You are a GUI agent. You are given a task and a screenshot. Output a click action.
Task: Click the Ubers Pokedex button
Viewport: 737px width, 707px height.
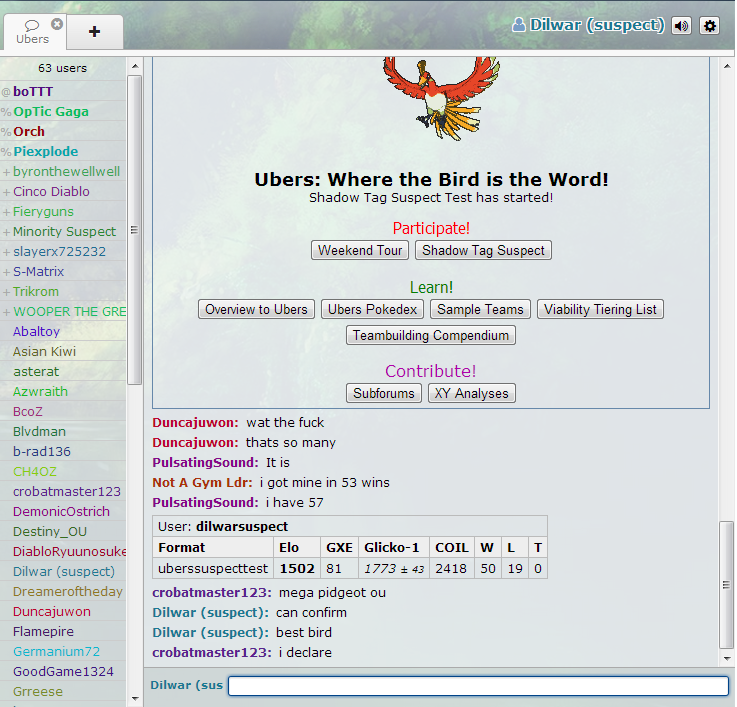click(x=375, y=310)
